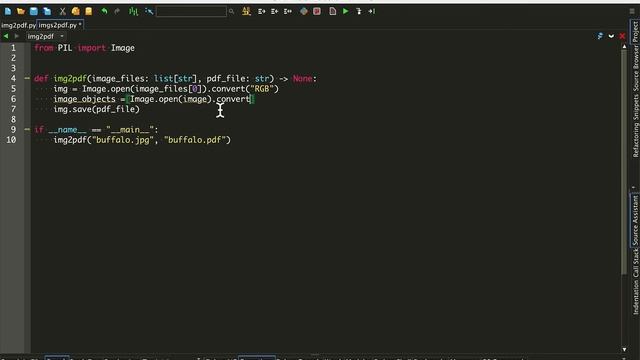Click the "buffalo.jpg" string
640x360 pixels.
[123, 140]
